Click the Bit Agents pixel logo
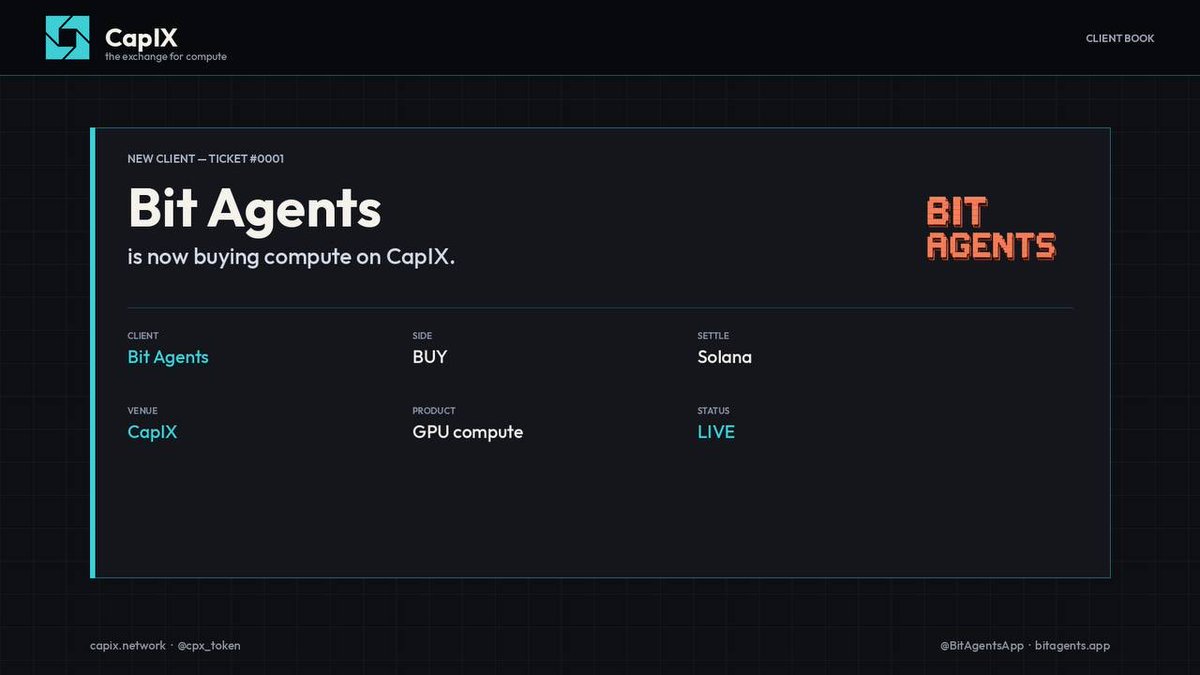This screenshot has width=1200, height=675. [991, 229]
